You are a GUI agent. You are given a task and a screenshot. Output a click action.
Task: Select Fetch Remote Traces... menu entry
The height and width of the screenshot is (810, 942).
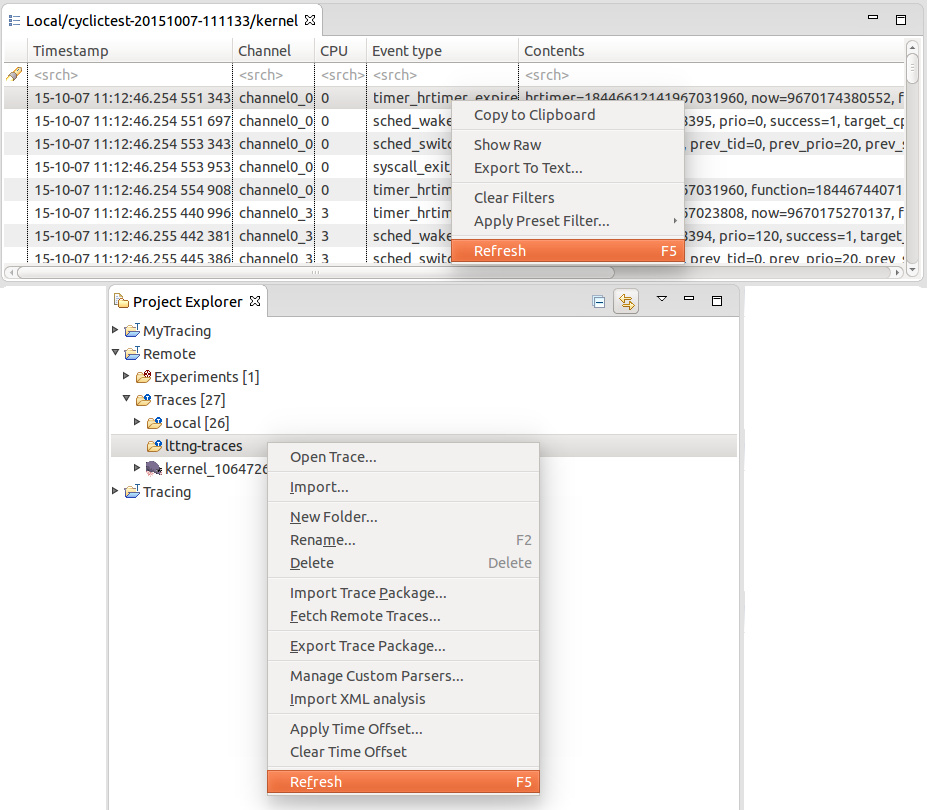pyautogui.click(x=365, y=616)
